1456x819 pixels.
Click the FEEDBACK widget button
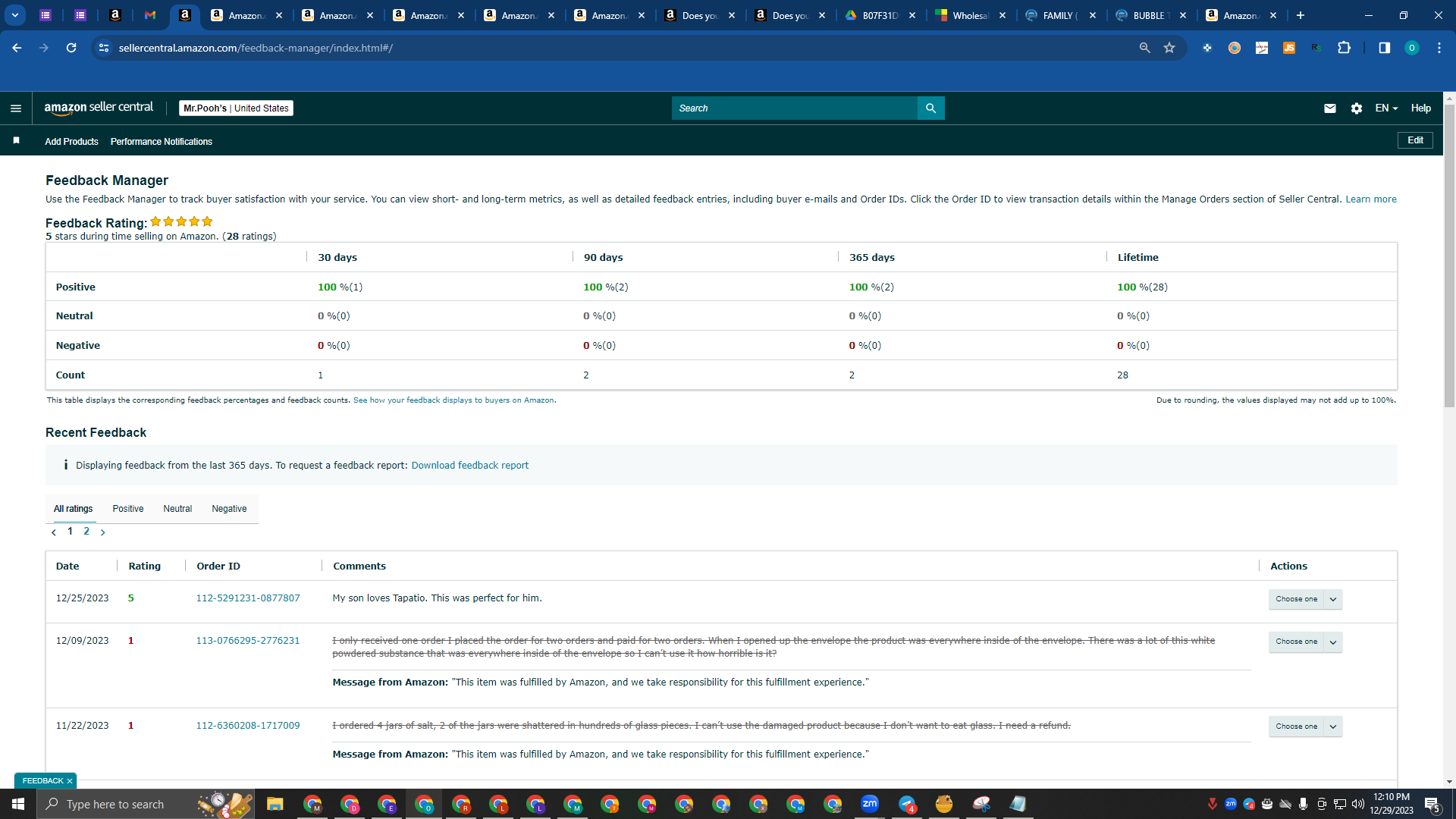tap(42, 781)
